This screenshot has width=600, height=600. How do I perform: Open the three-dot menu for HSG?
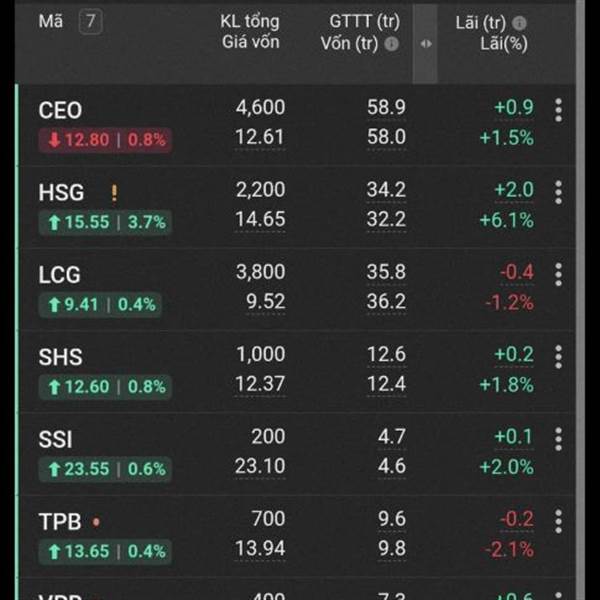(558, 192)
